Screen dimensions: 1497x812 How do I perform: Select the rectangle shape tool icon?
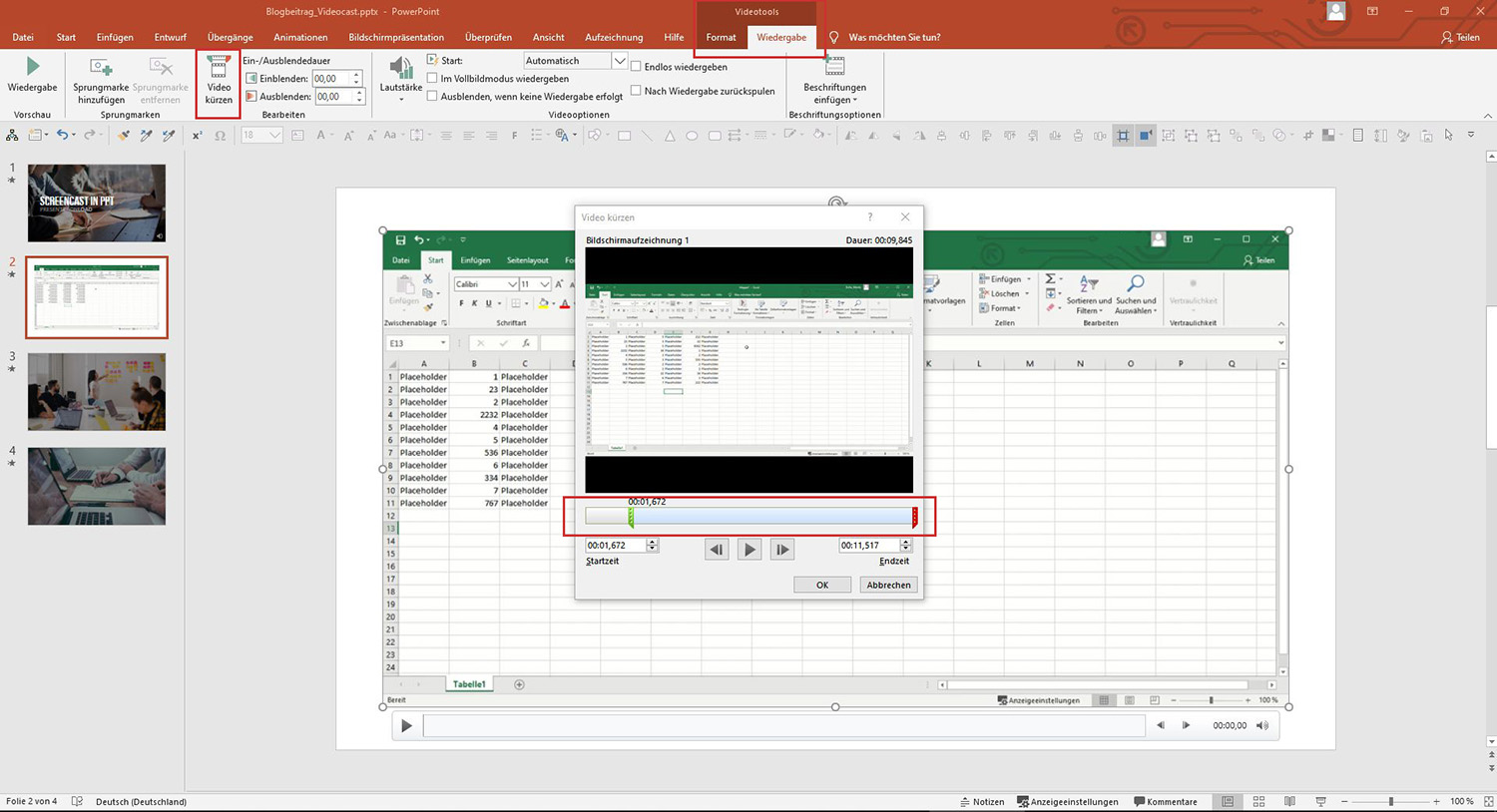(625, 136)
